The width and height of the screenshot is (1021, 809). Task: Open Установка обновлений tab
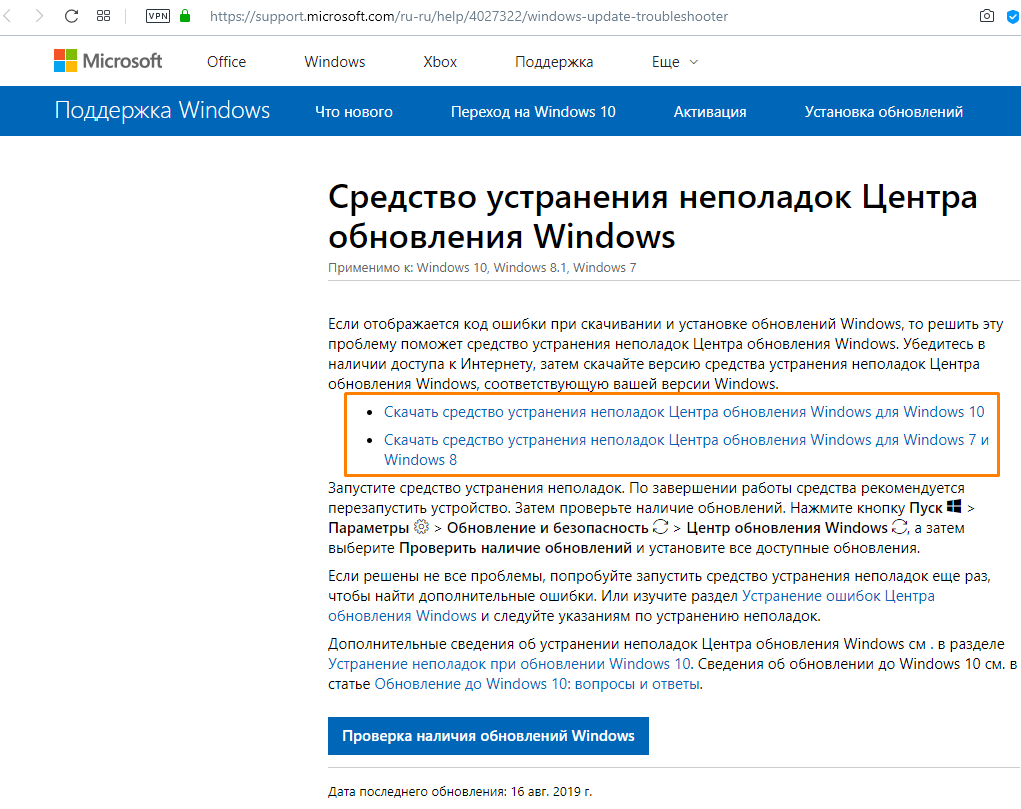point(884,112)
